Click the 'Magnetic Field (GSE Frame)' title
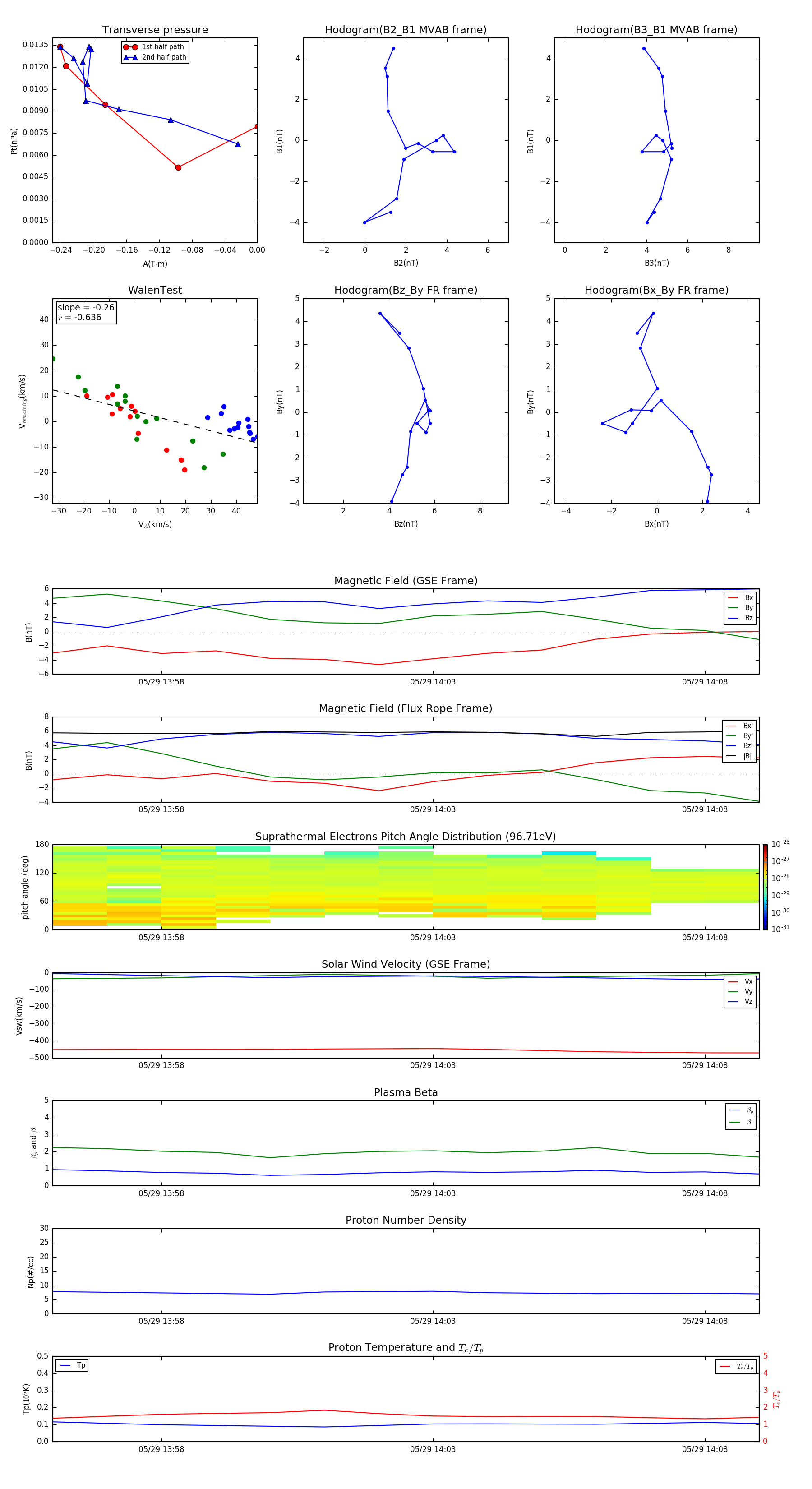The image size is (812, 1489). click(x=406, y=580)
